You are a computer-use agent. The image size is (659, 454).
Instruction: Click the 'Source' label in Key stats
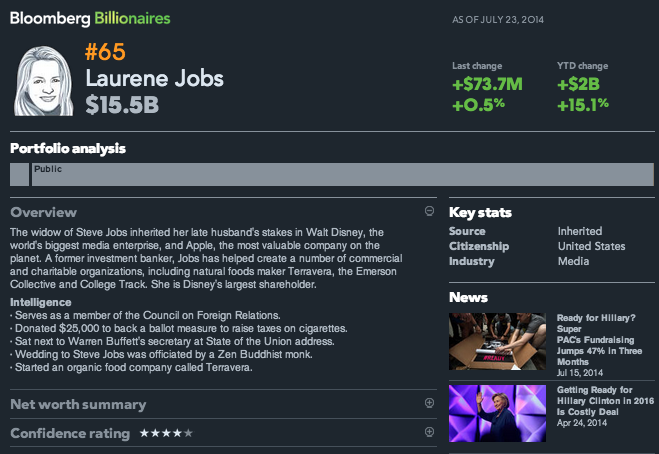[x=467, y=231]
